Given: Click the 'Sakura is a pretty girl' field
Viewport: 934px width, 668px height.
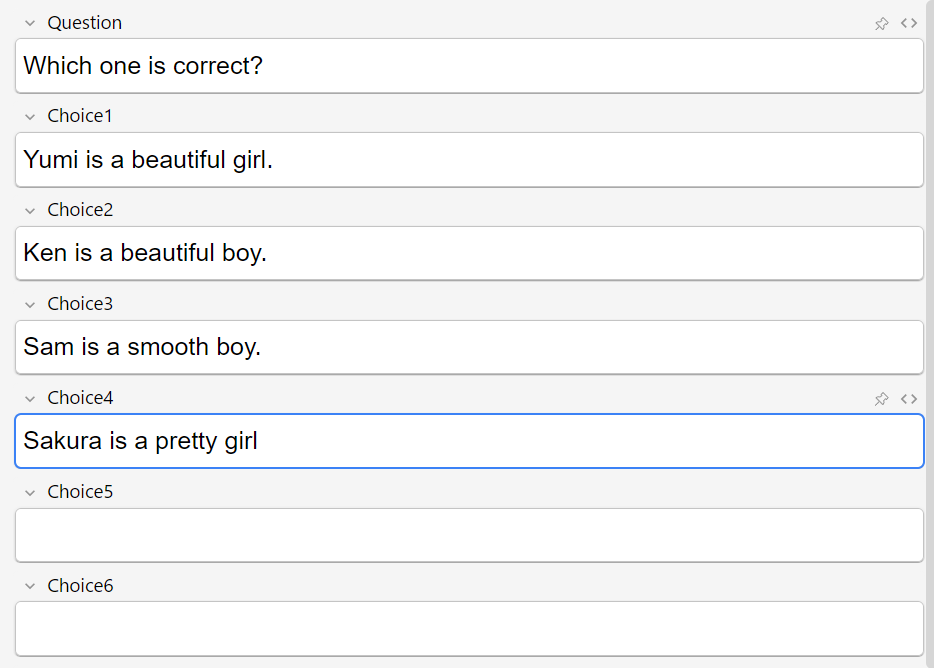Looking at the screenshot, I should point(469,441).
